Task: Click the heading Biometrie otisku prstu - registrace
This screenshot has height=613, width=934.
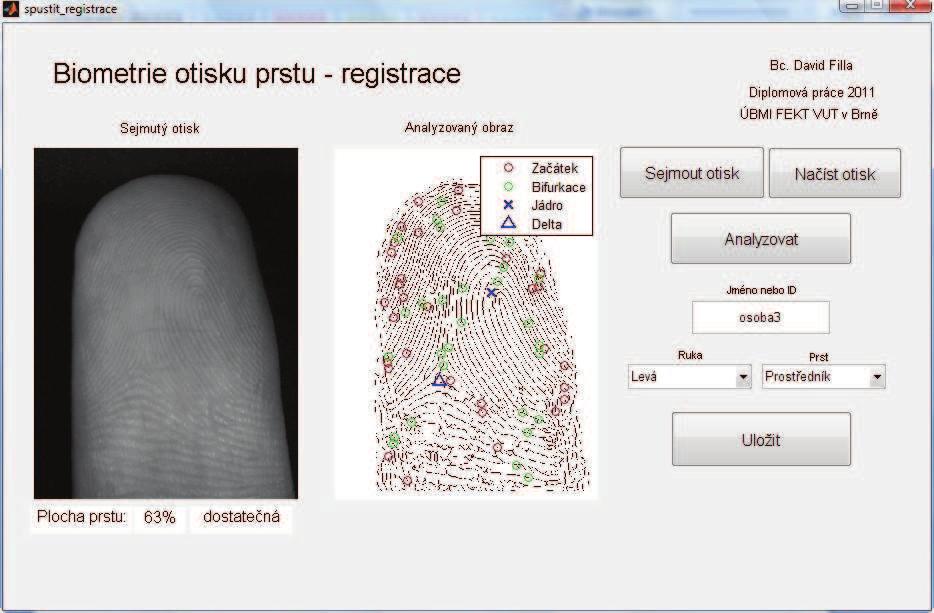Action: pos(257,74)
